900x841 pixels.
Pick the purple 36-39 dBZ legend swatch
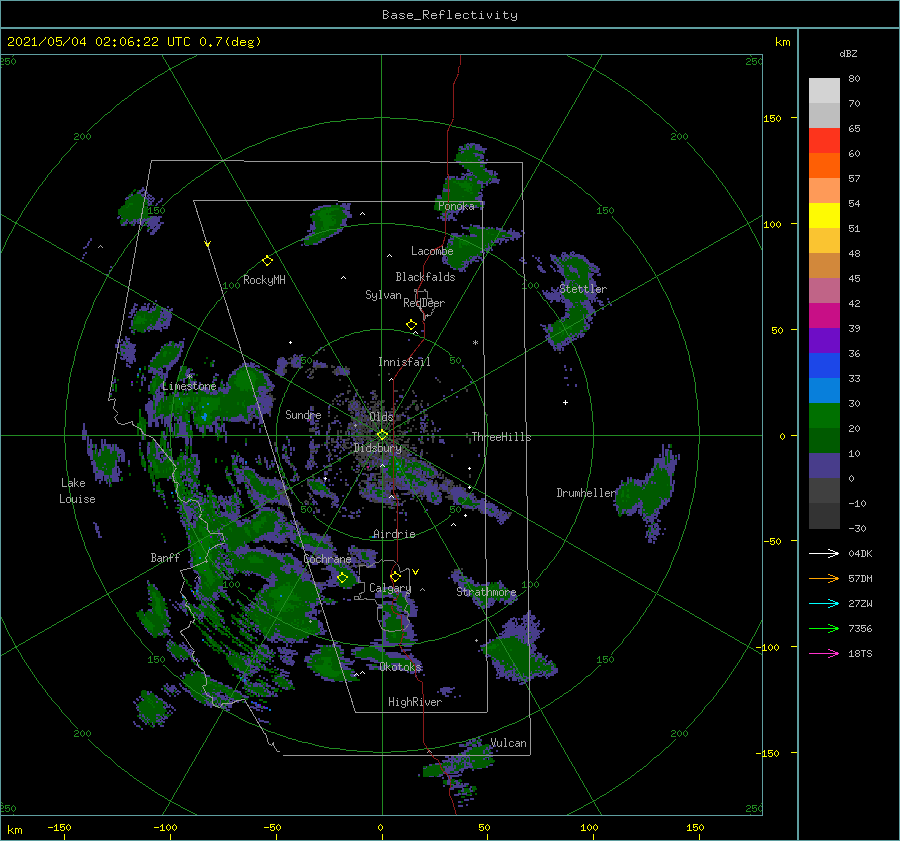(824, 341)
